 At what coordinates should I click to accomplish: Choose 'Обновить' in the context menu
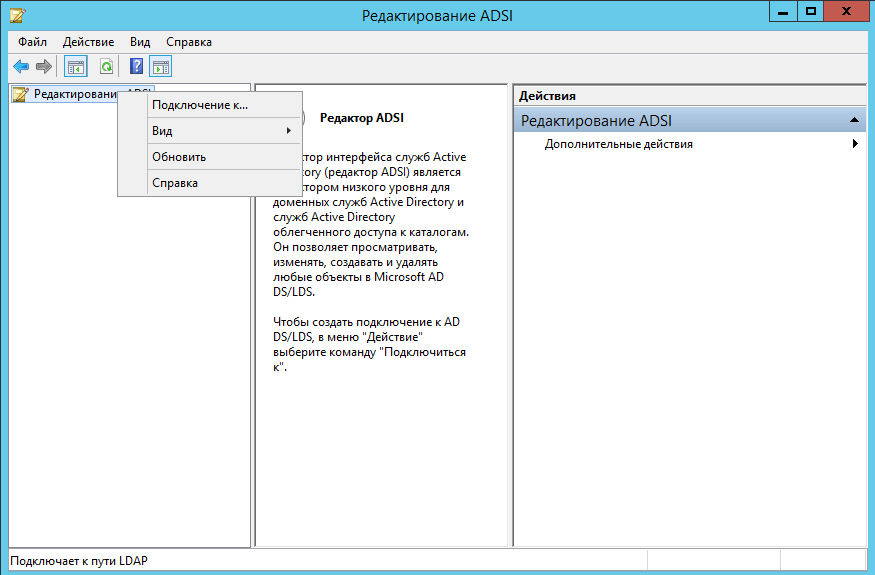[210, 157]
